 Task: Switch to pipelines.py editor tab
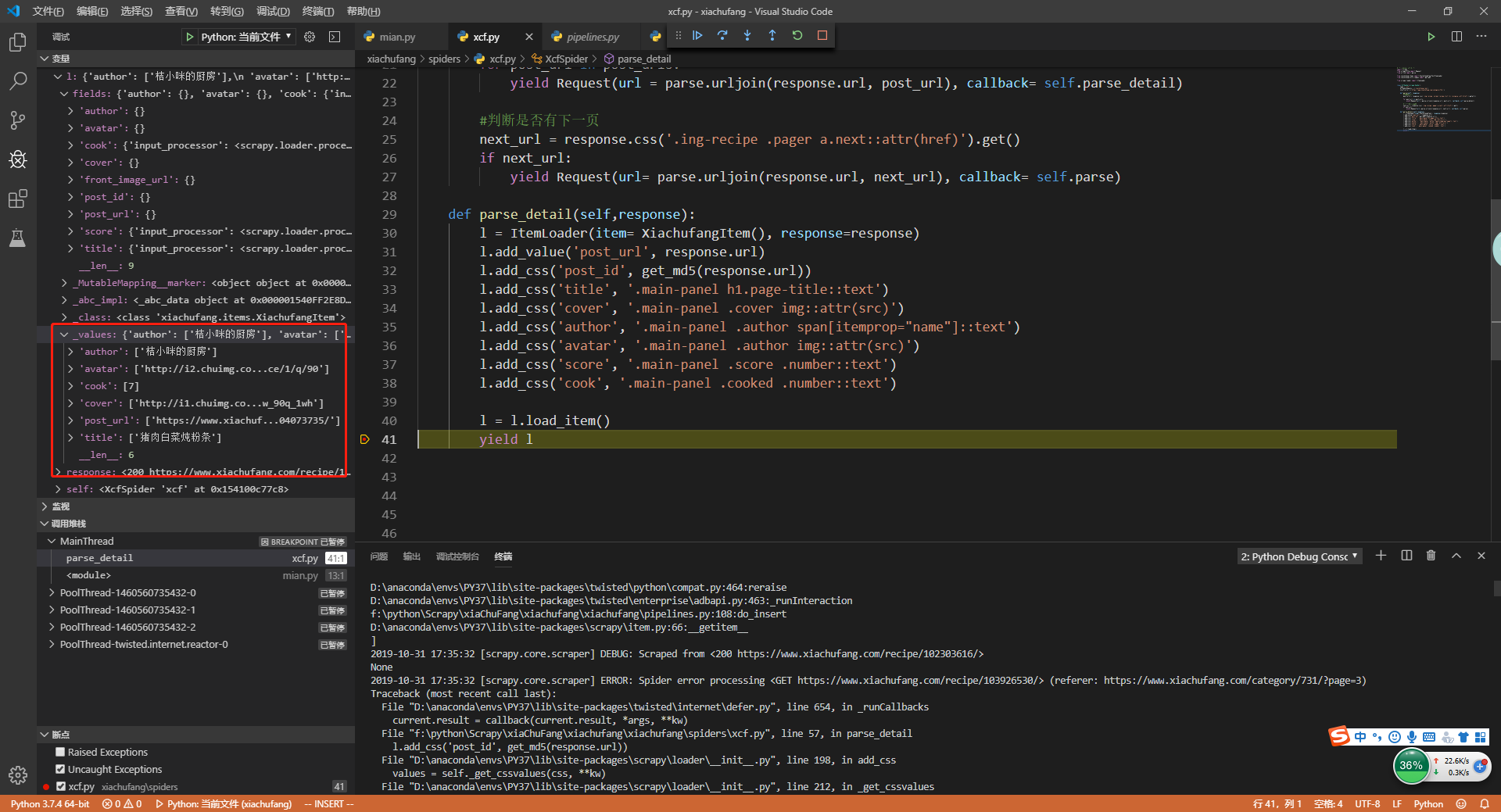pyautogui.click(x=593, y=37)
